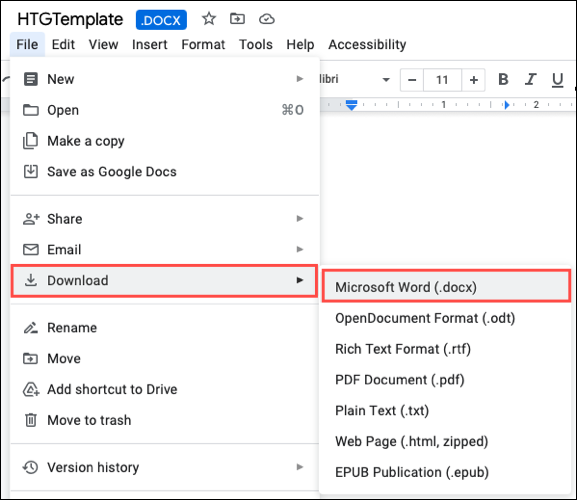Expand the Email submenu arrow

coord(300,249)
